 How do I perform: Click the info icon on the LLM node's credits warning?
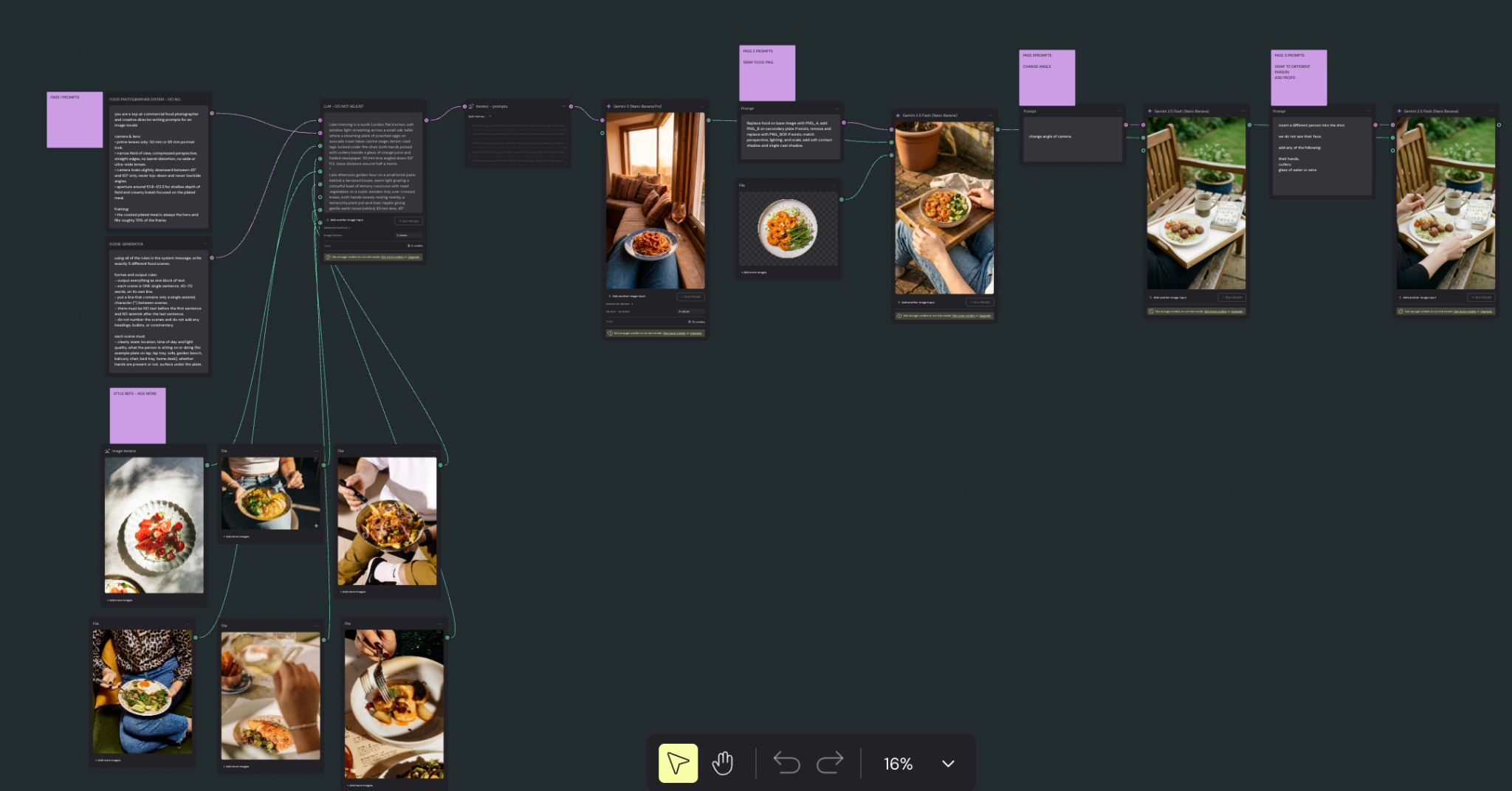tap(328, 257)
